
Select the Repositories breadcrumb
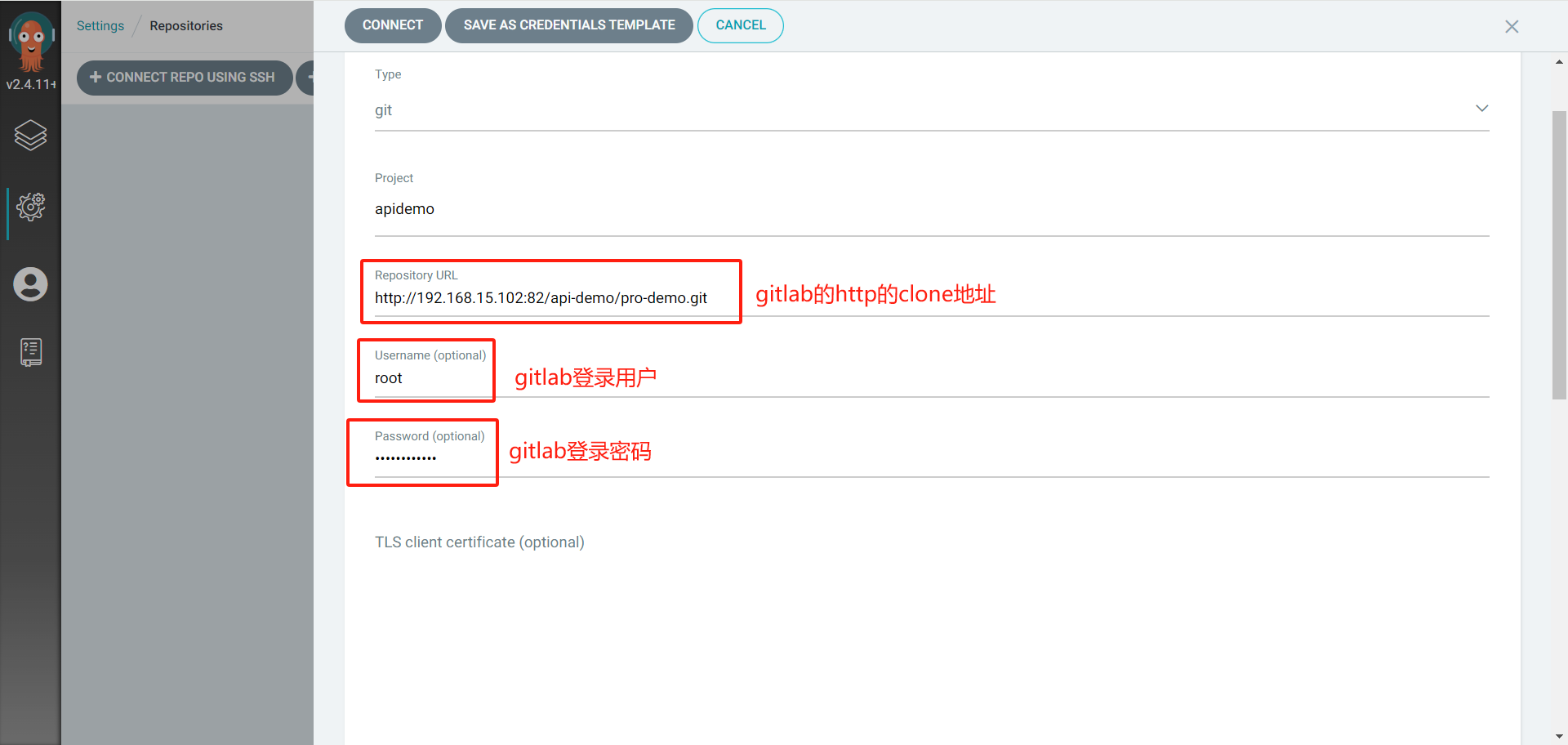point(186,25)
